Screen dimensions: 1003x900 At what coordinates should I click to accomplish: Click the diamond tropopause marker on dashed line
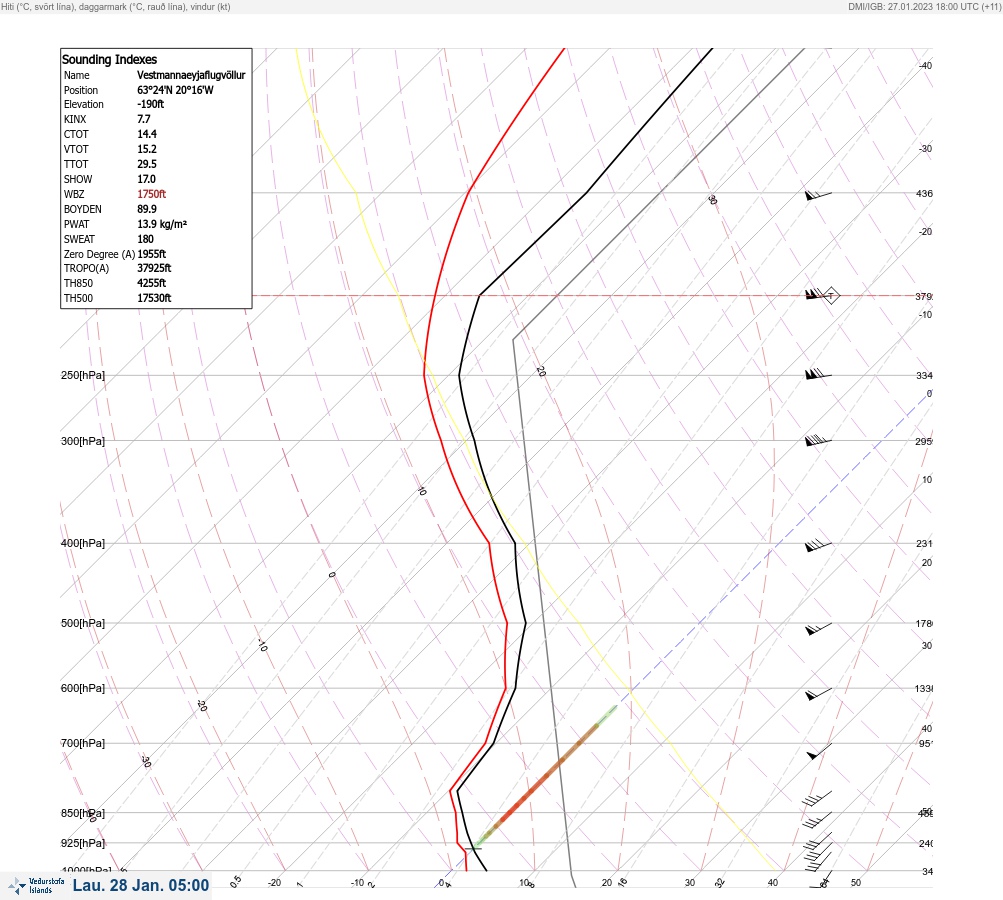(x=831, y=296)
